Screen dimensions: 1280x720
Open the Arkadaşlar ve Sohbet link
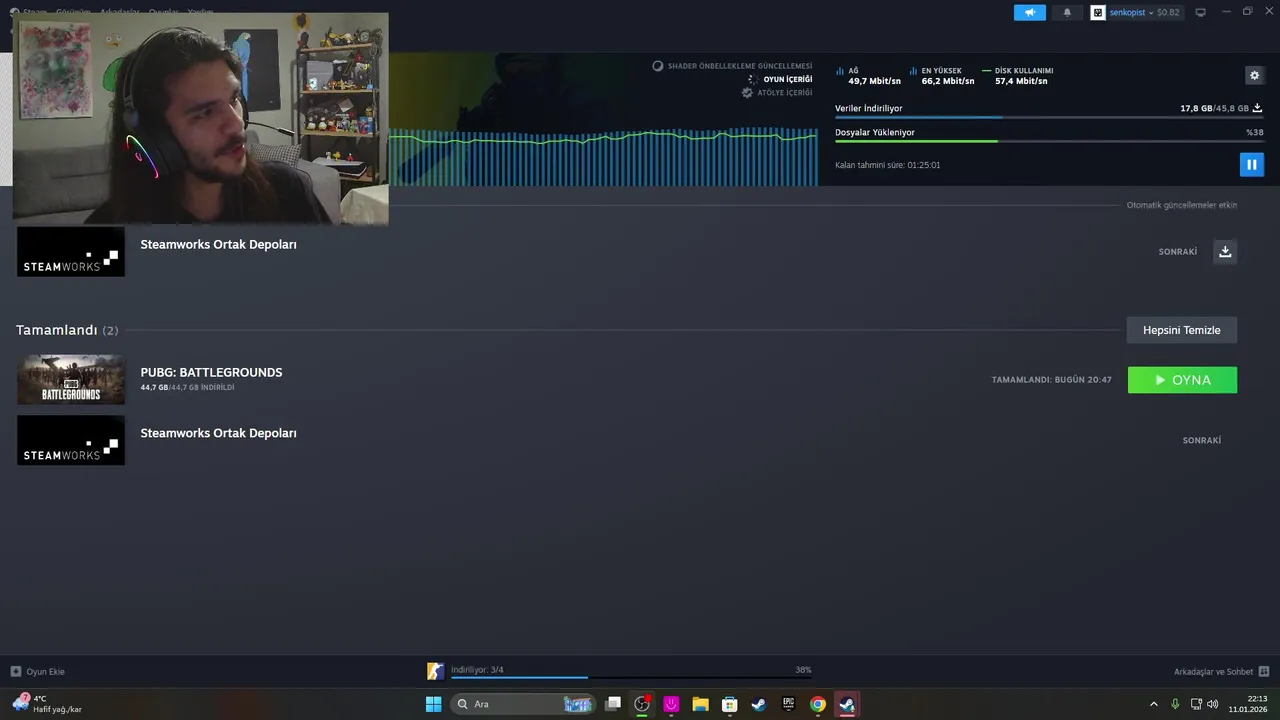pos(1213,672)
